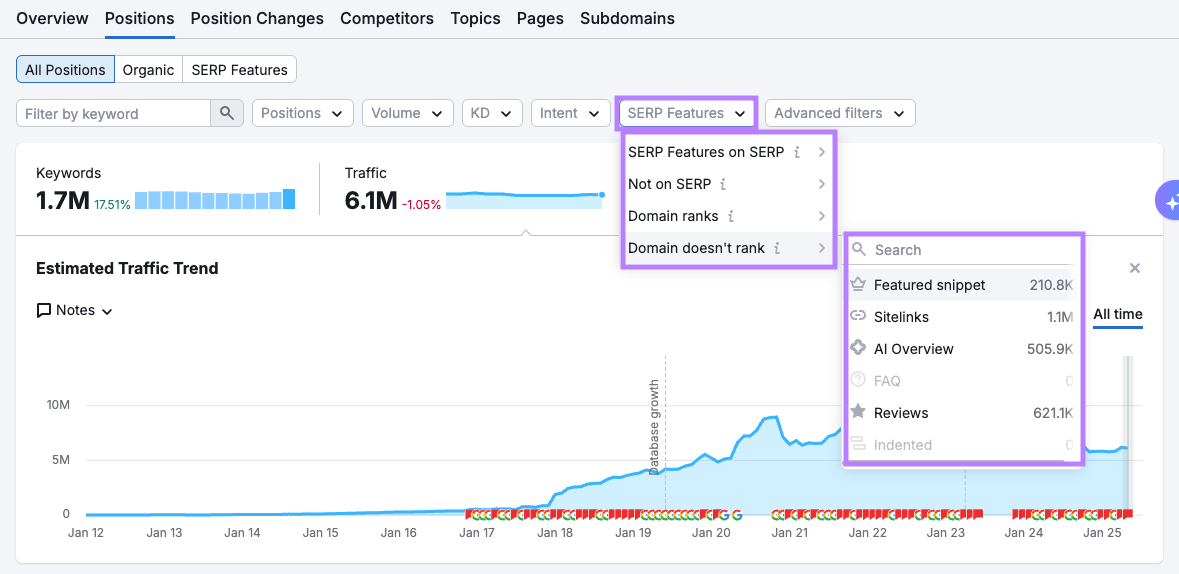Click the features list horizontal scrollbar

point(956,460)
